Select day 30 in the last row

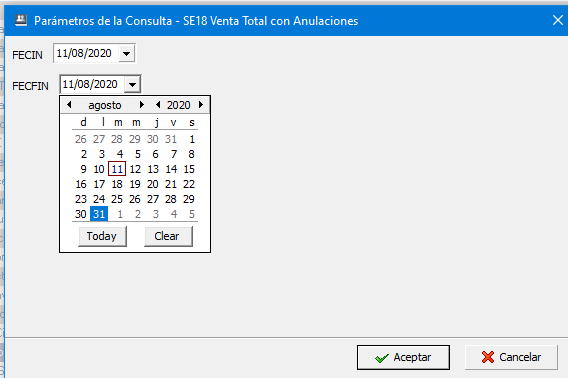(81, 214)
